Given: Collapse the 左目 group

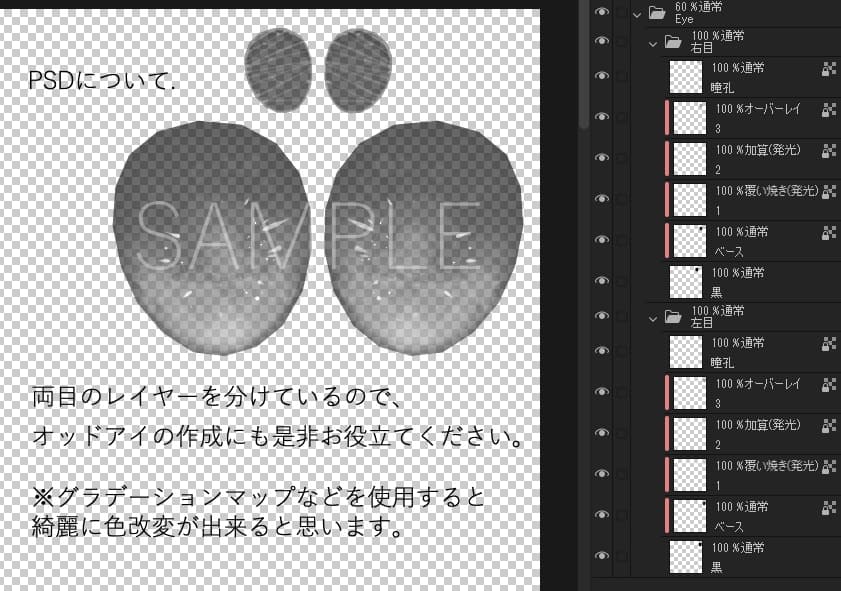Looking at the screenshot, I should [653, 317].
